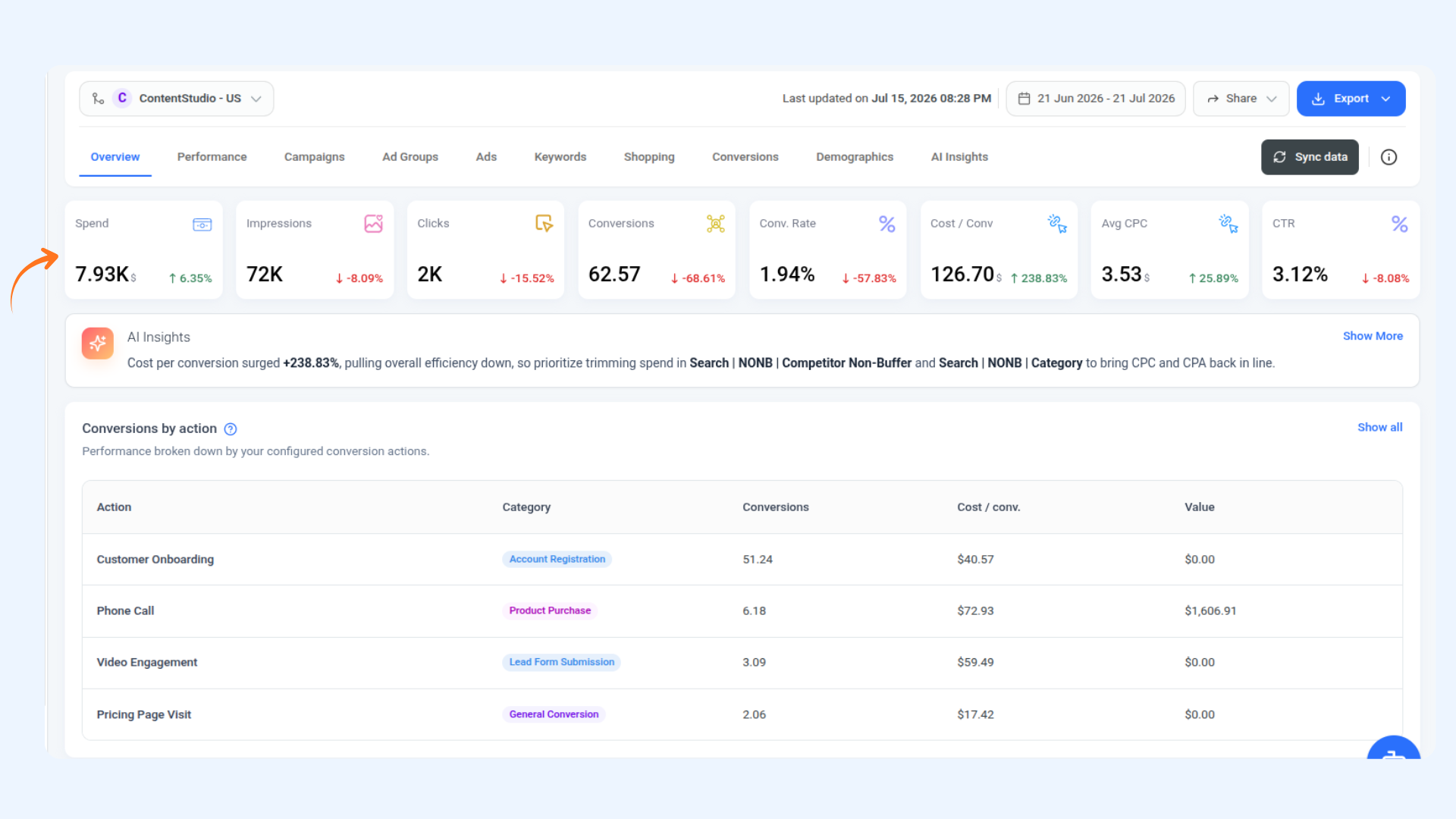Viewport: 1456px width, 819px height.
Task: Click the Cost / Conv card icon
Action: (1057, 224)
